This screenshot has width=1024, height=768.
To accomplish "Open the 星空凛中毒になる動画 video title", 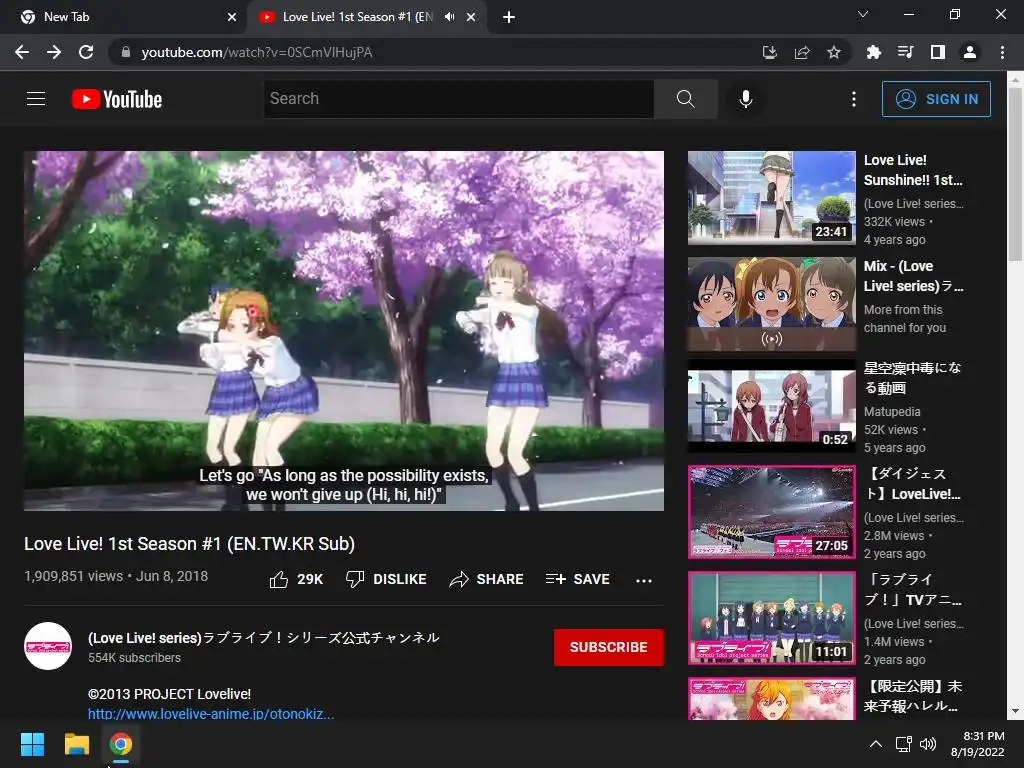I will (912, 377).
